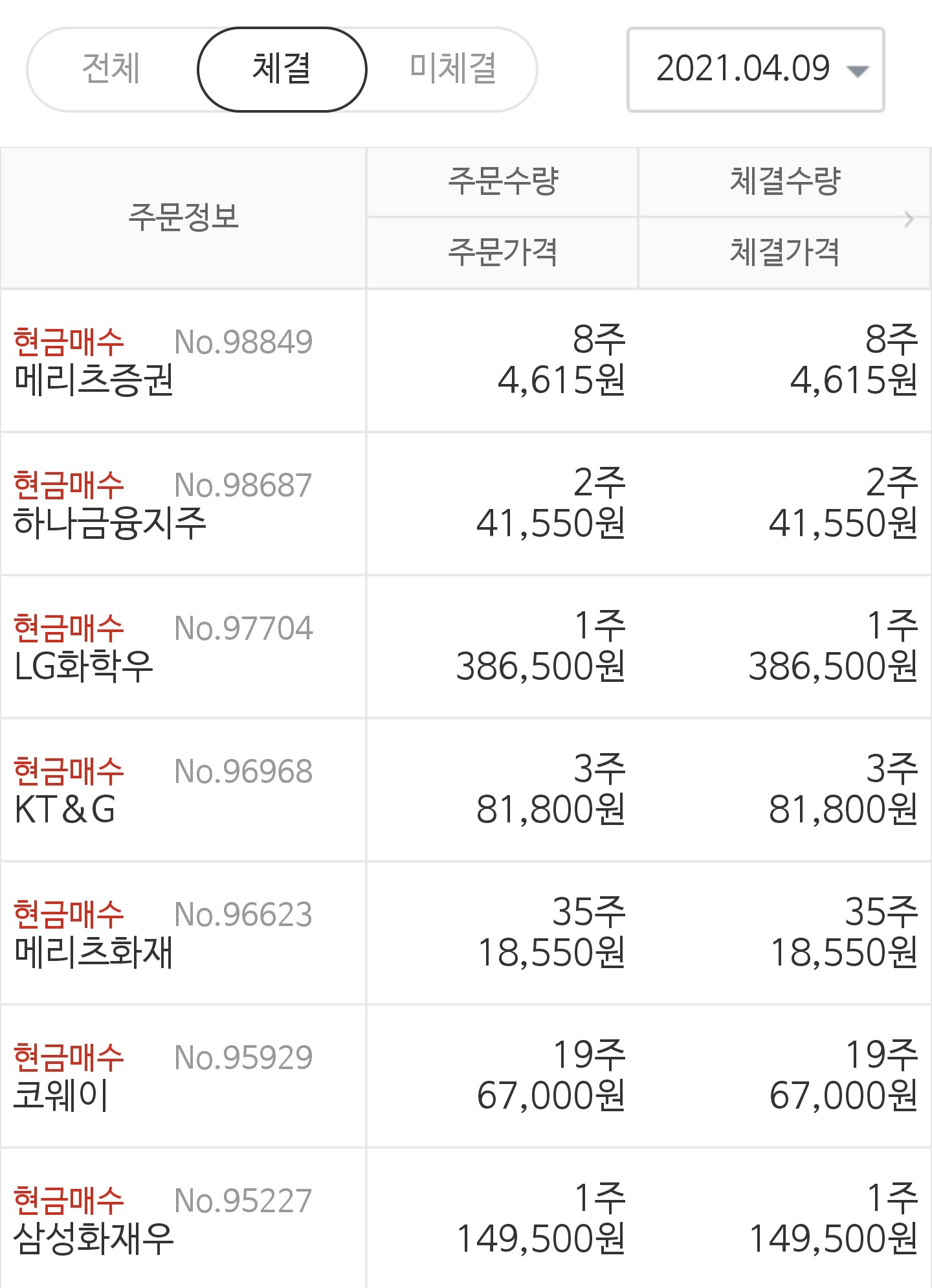The height and width of the screenshot is (1288, 932).
Task: Click order number No.96968
Action: point(243,772)
